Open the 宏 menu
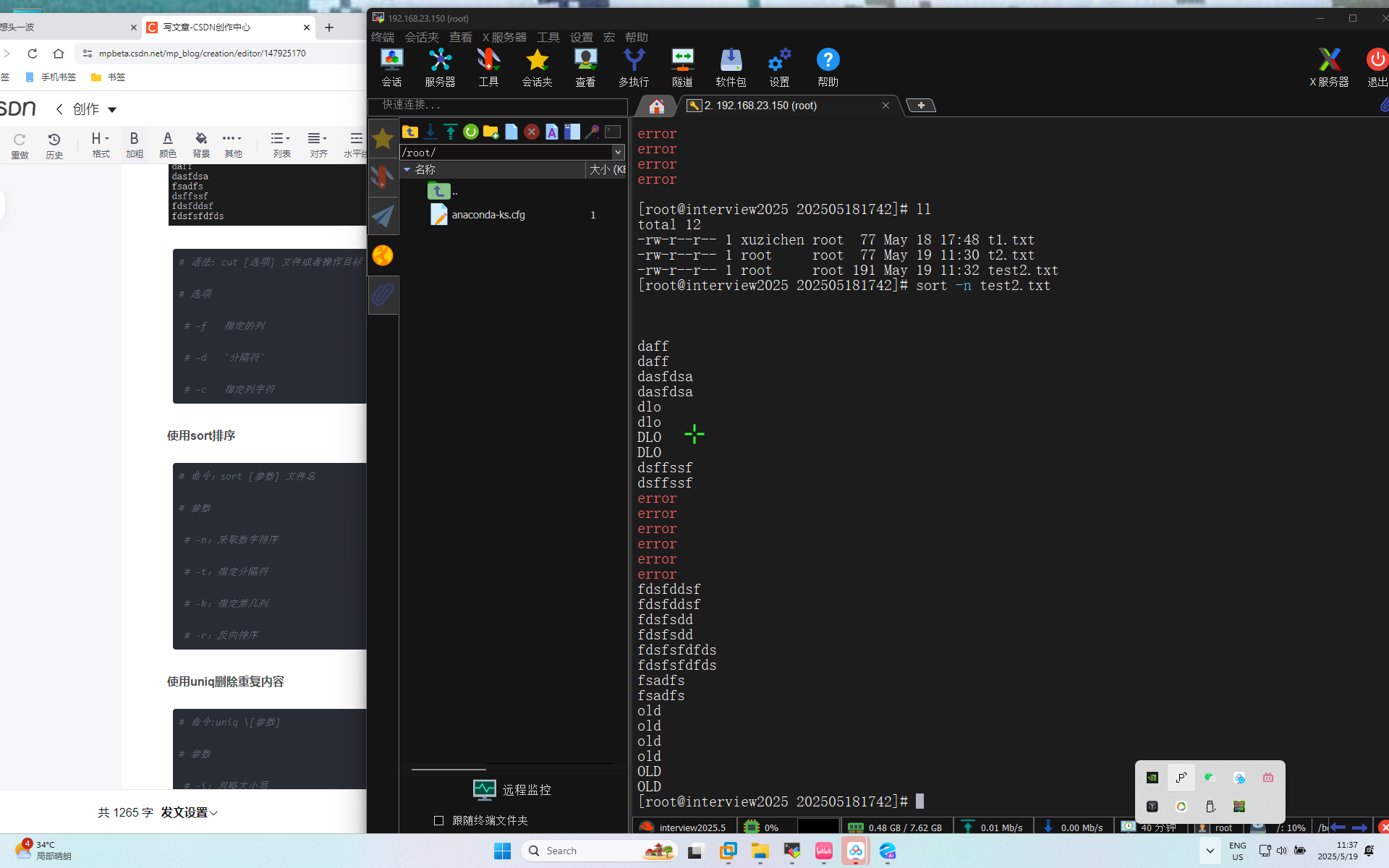 tap(608, 37)
